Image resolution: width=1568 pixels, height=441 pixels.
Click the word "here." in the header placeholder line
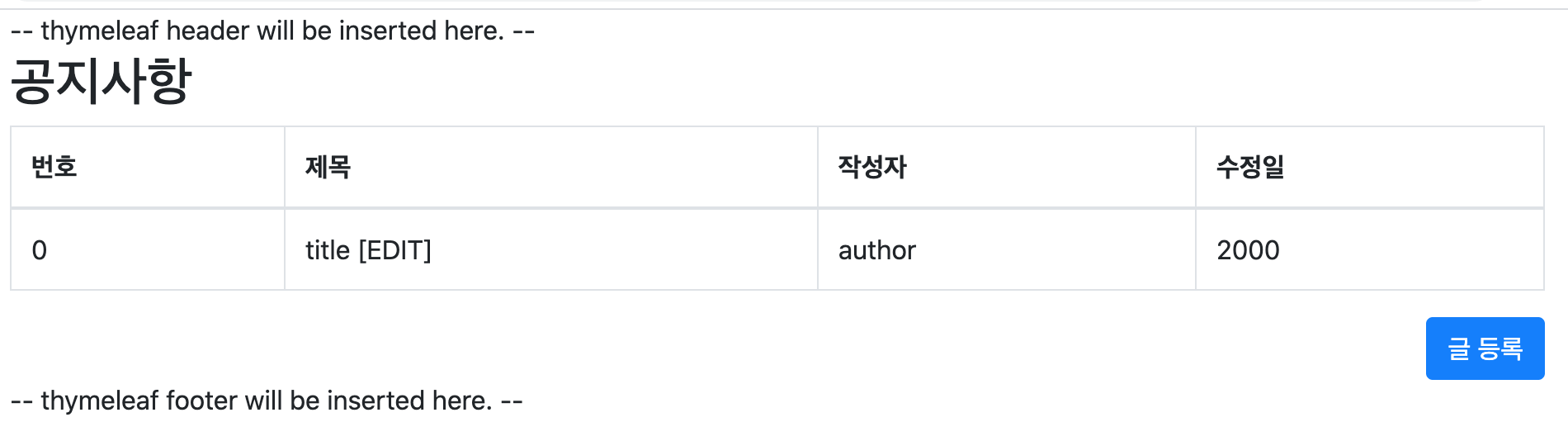[x=474, y=31]
